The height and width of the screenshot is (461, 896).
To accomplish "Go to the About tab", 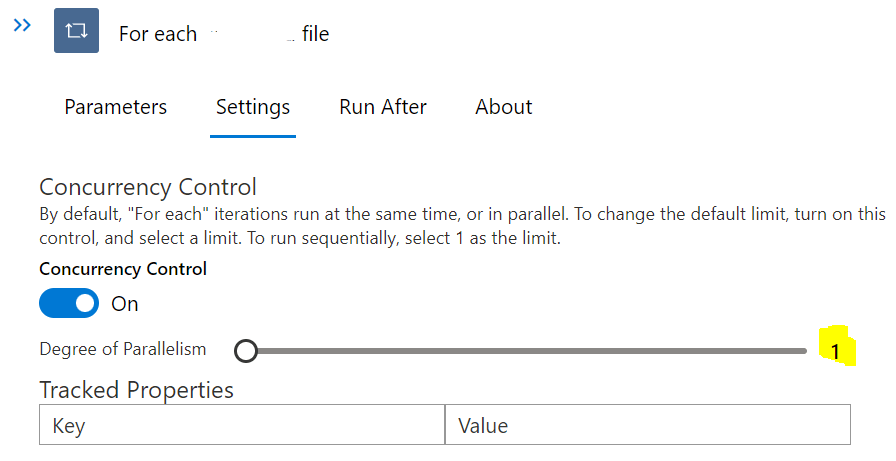I will coord(503,107).
